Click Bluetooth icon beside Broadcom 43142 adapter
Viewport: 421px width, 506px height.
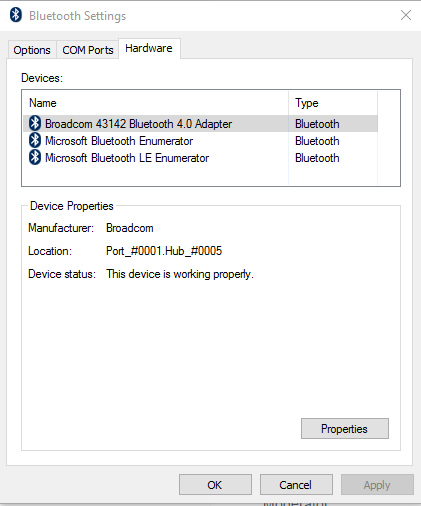click(x=35, y=123)
